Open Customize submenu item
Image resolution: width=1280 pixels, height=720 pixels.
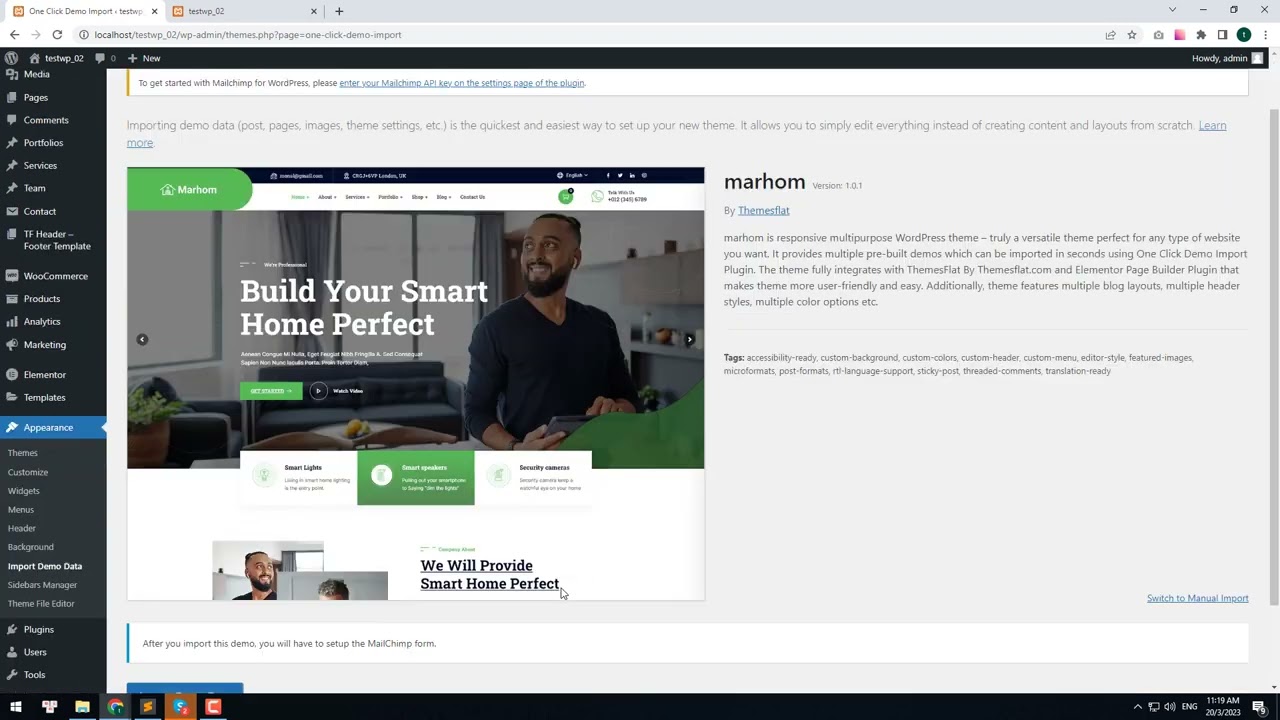[x=28, y=472]
